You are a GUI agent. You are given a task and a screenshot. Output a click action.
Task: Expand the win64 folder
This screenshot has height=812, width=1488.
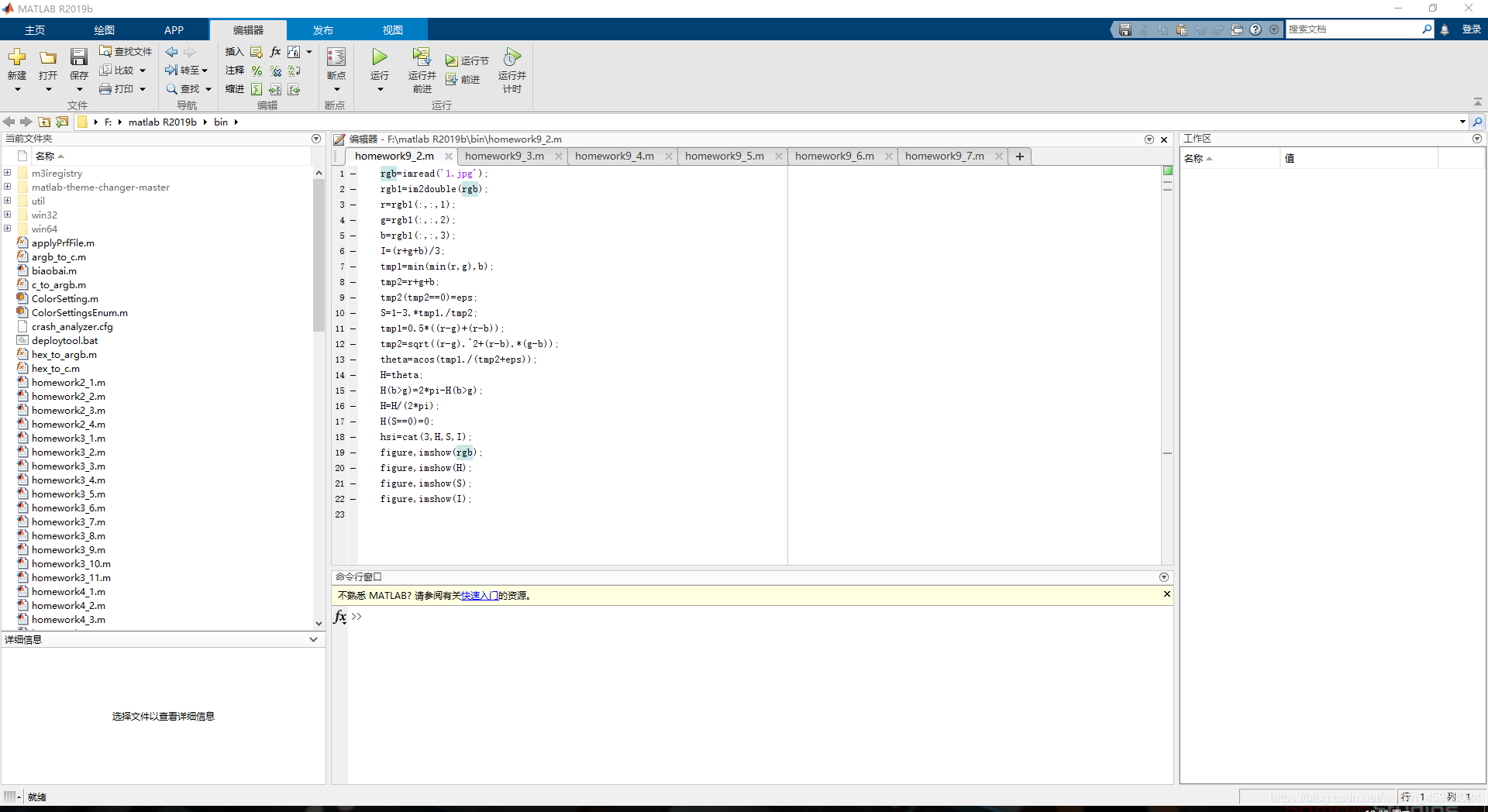(7, 229)
